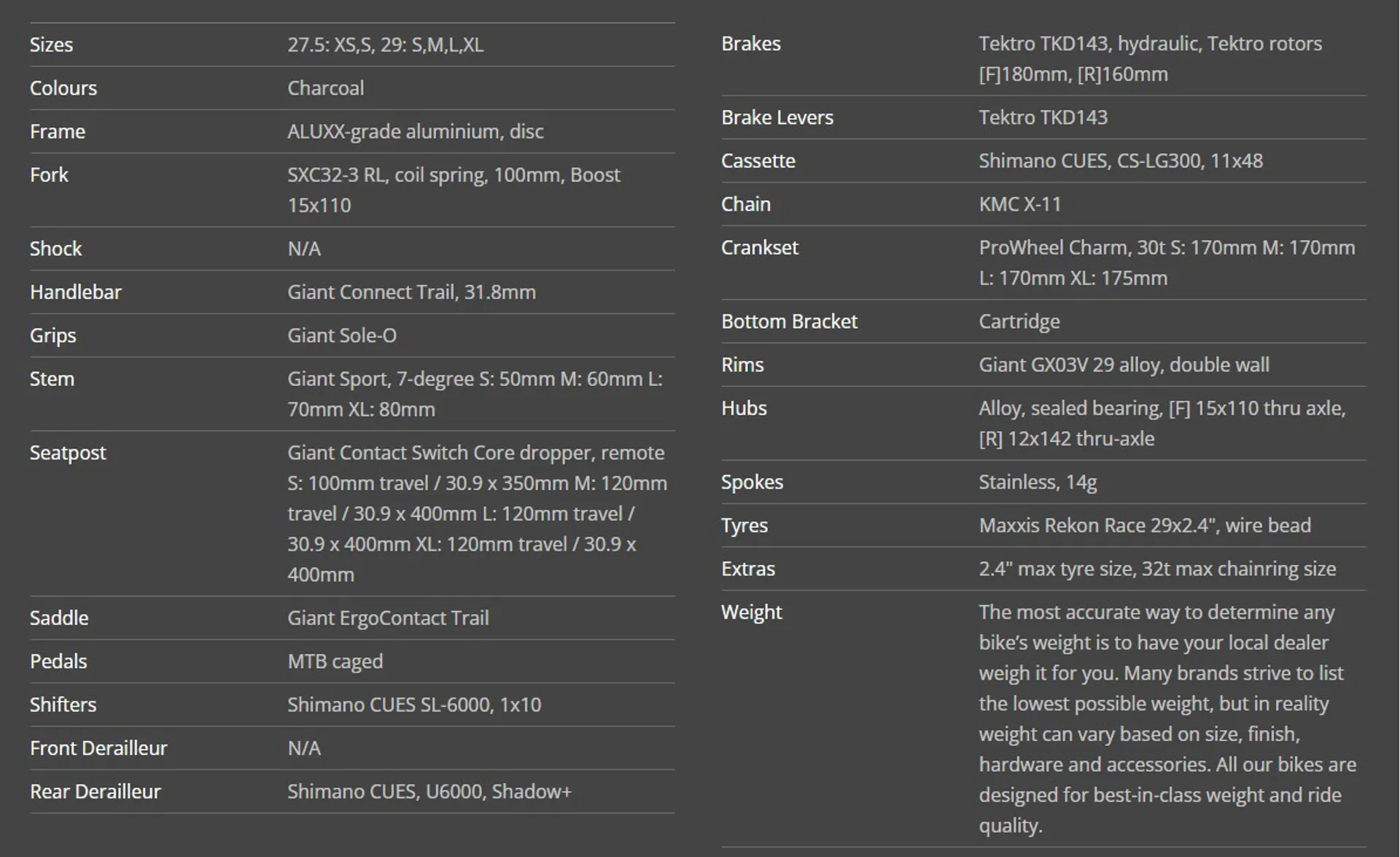1400x857 pixels.
Task: Click the Giant ErgoContact Trail saddle value
Action: pyautogui.click(x=388, y=618)
